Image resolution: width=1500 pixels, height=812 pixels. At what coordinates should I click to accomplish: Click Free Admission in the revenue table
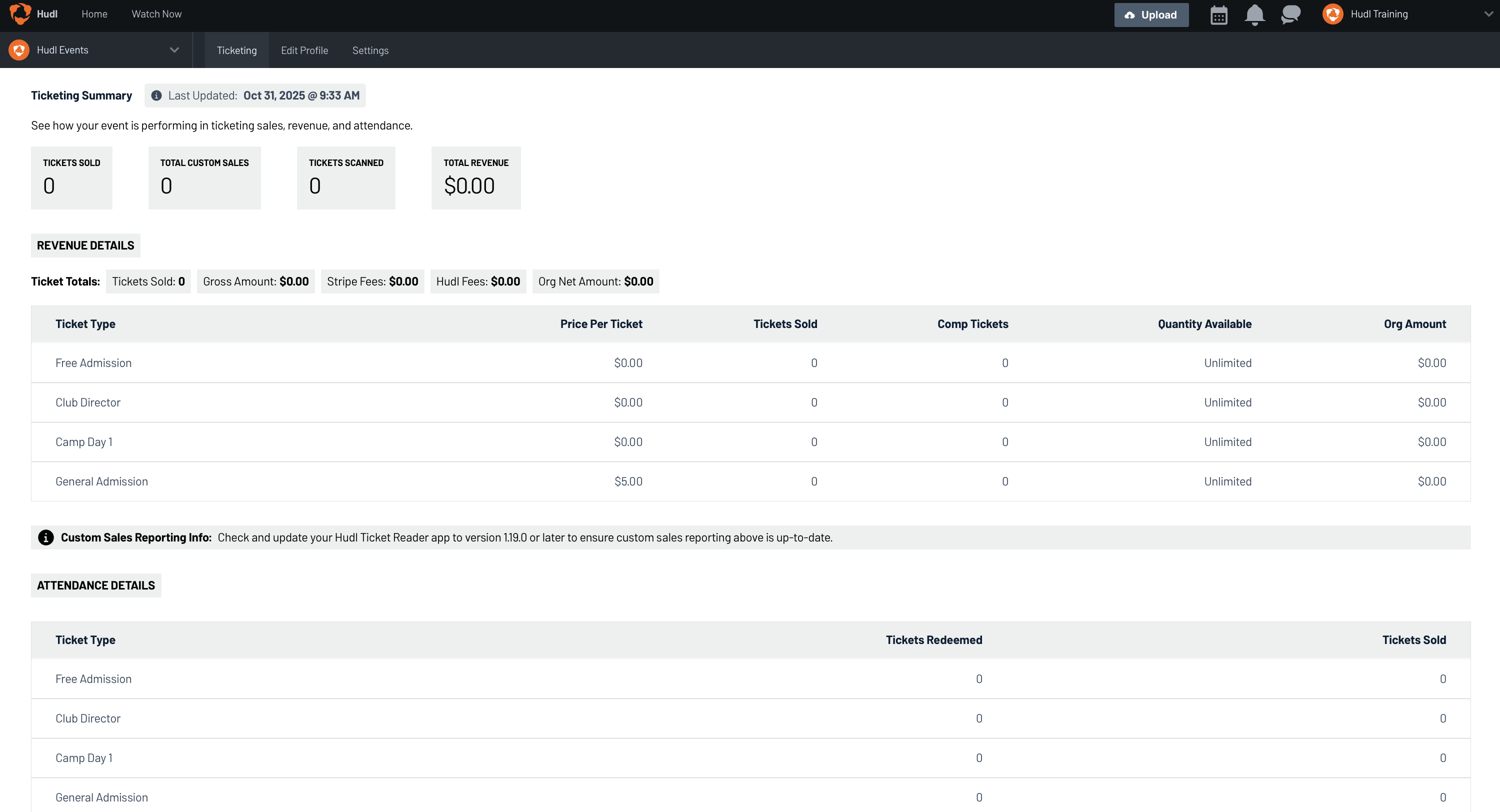(x=93, y=363)
